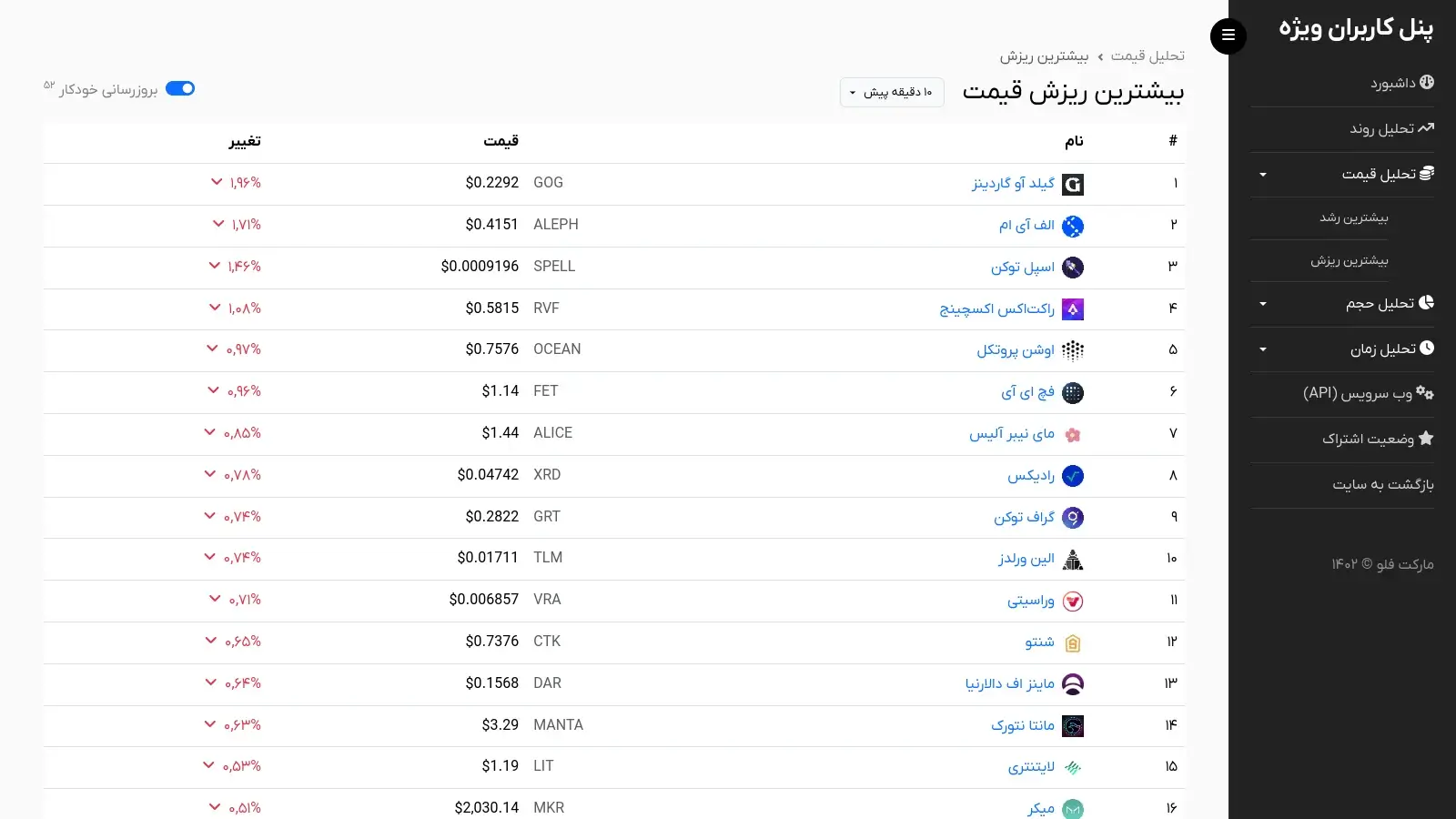The image size is (1456, 819).
Task: Click the ۱,۹۶% change value for GOG
Action: pyautogui.click(x=245, y=183)
